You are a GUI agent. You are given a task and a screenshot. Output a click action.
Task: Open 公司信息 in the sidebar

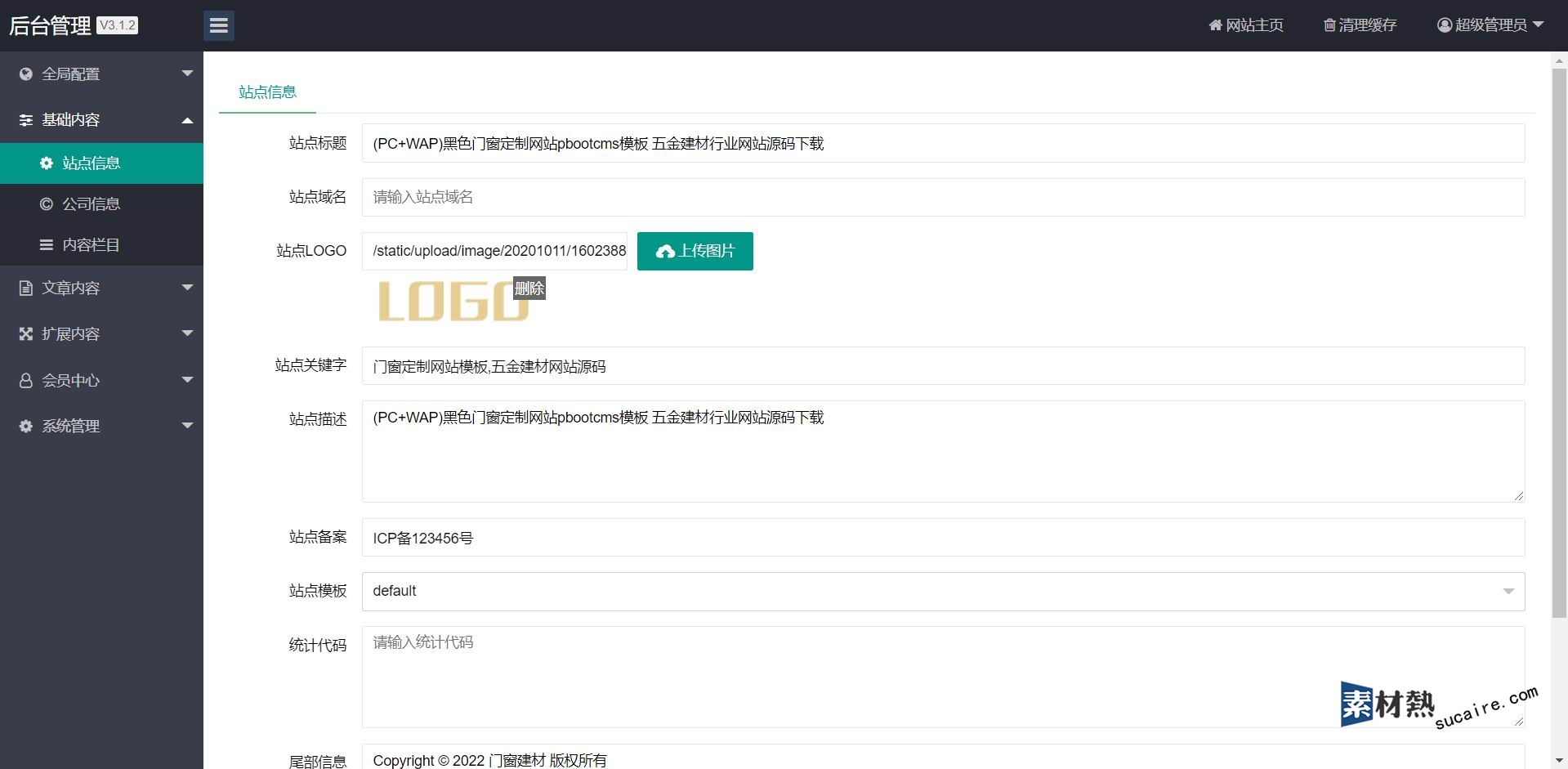[101, 204]
